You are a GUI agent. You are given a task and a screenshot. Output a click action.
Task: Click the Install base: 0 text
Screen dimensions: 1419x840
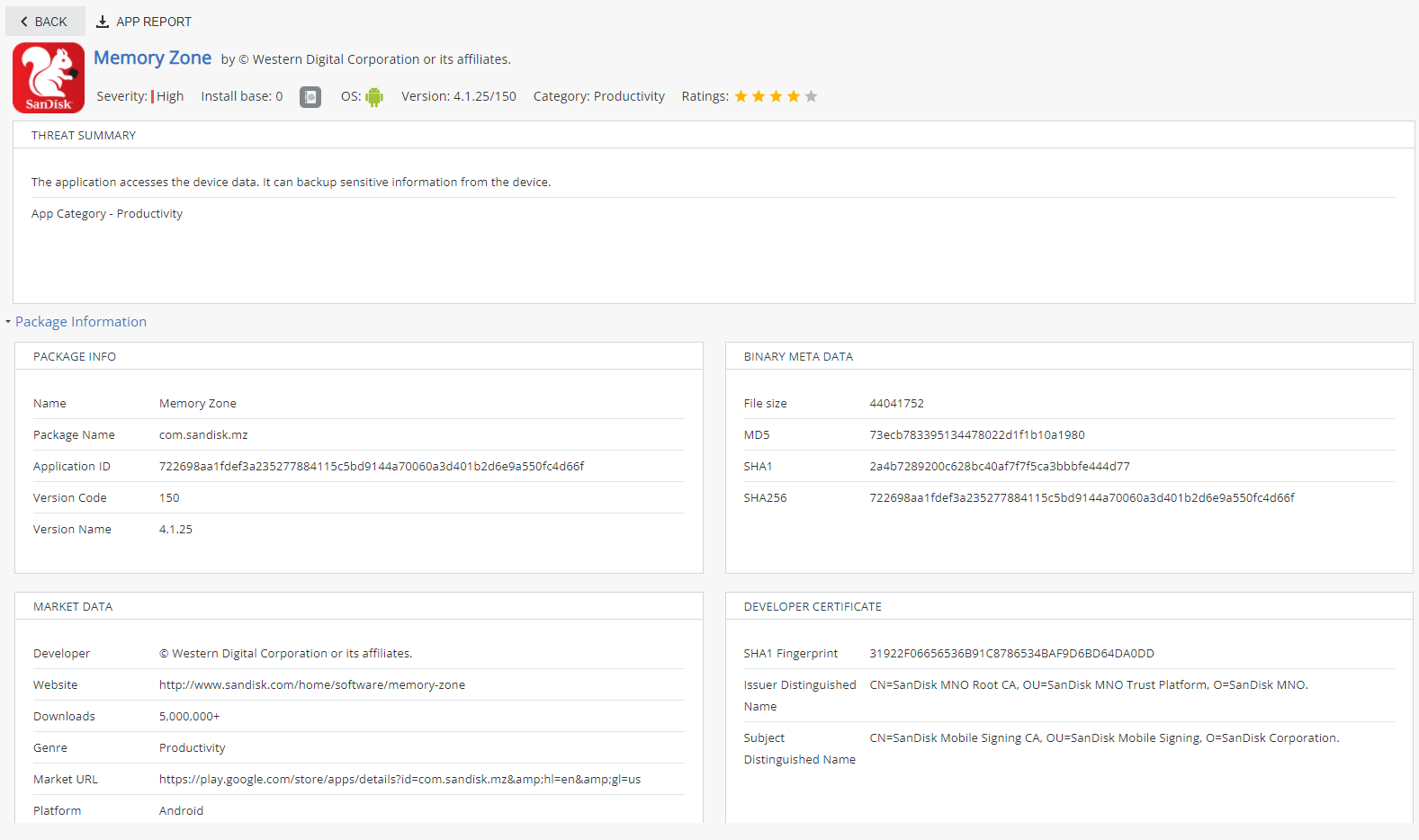[242, 96]
